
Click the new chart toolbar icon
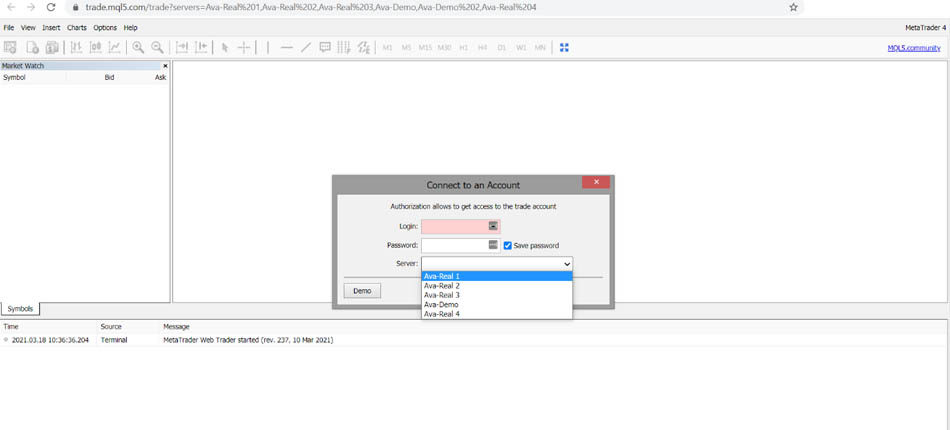pos(32,47)
